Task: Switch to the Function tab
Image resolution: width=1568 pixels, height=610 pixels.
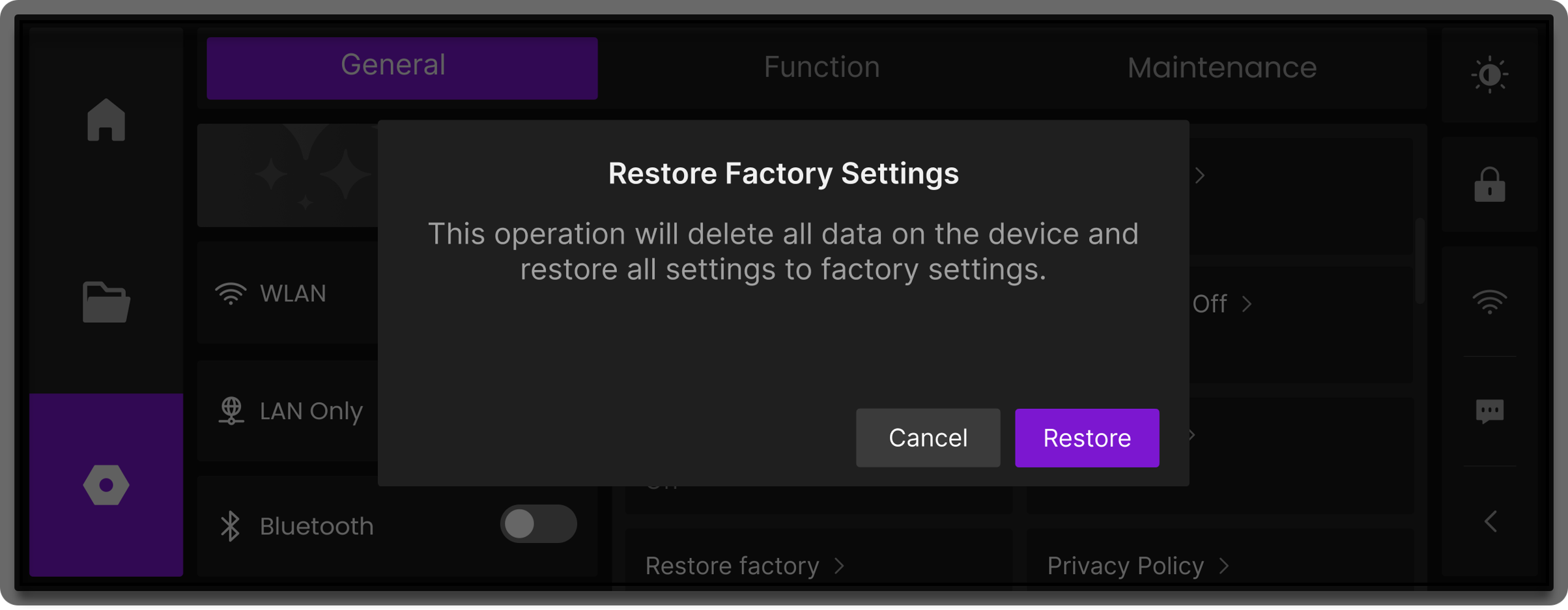Action: 821,68
